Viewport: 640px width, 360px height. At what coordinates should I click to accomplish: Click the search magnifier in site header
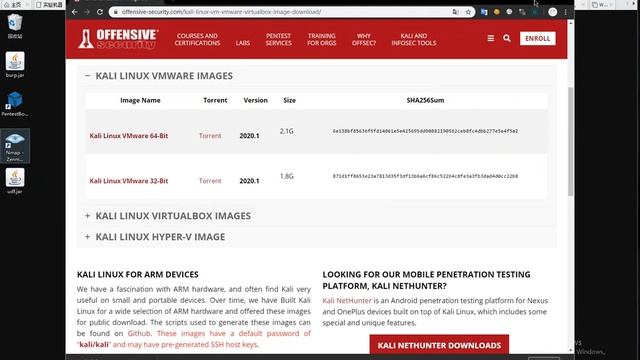coord(507,38)
